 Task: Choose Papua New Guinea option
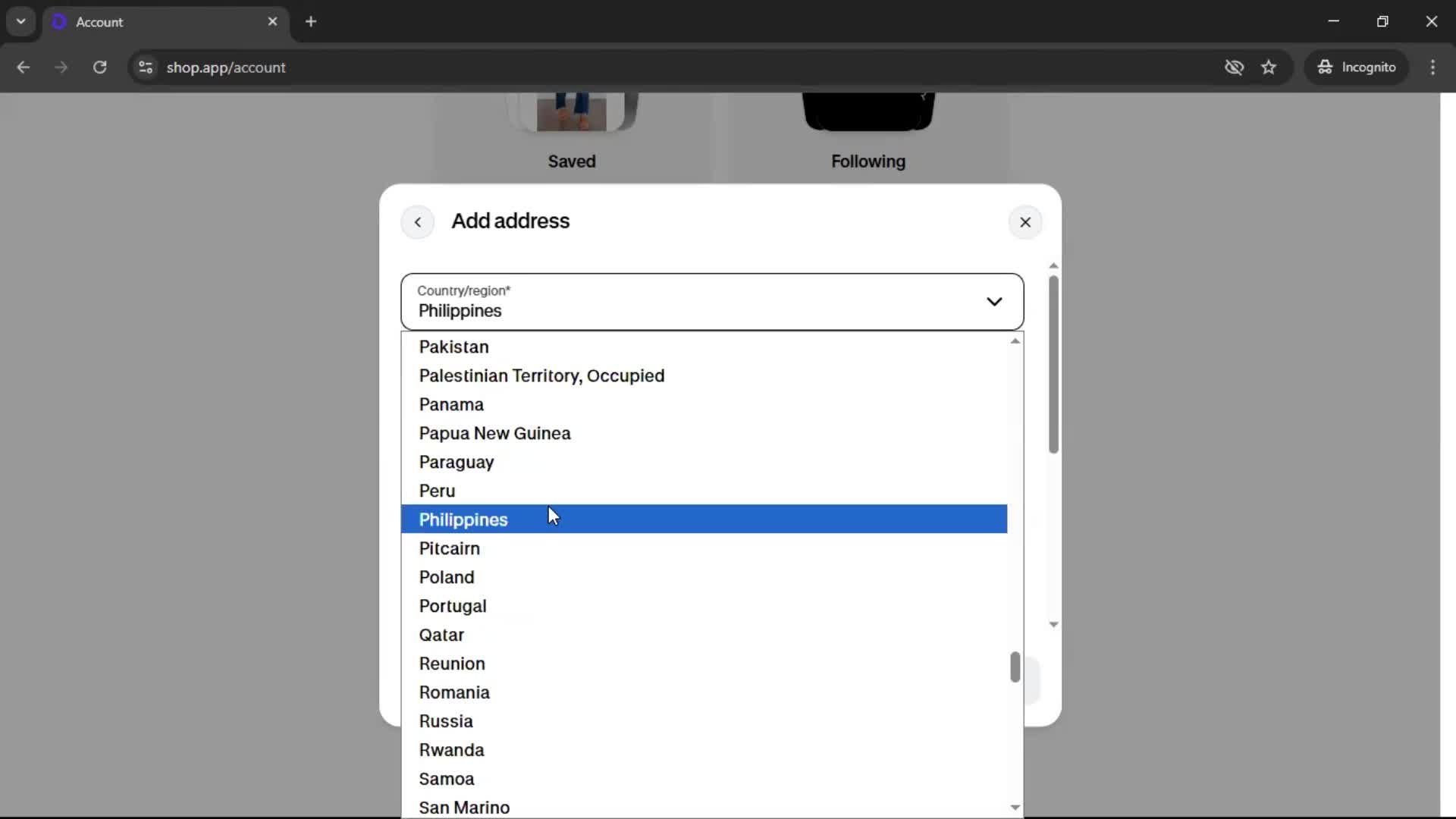tap(494, 433)
